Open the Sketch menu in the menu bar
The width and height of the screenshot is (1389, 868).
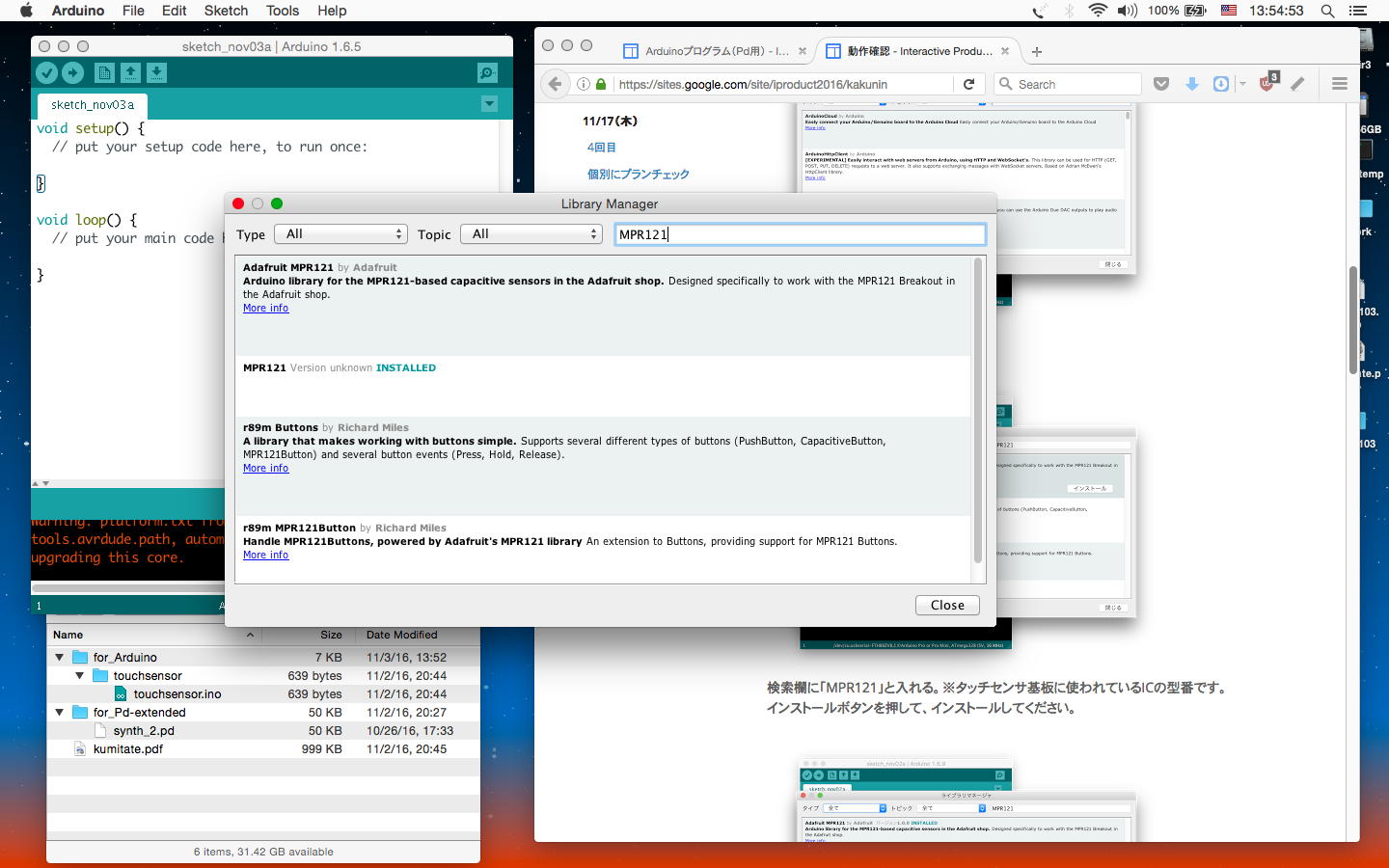(226, 11)
